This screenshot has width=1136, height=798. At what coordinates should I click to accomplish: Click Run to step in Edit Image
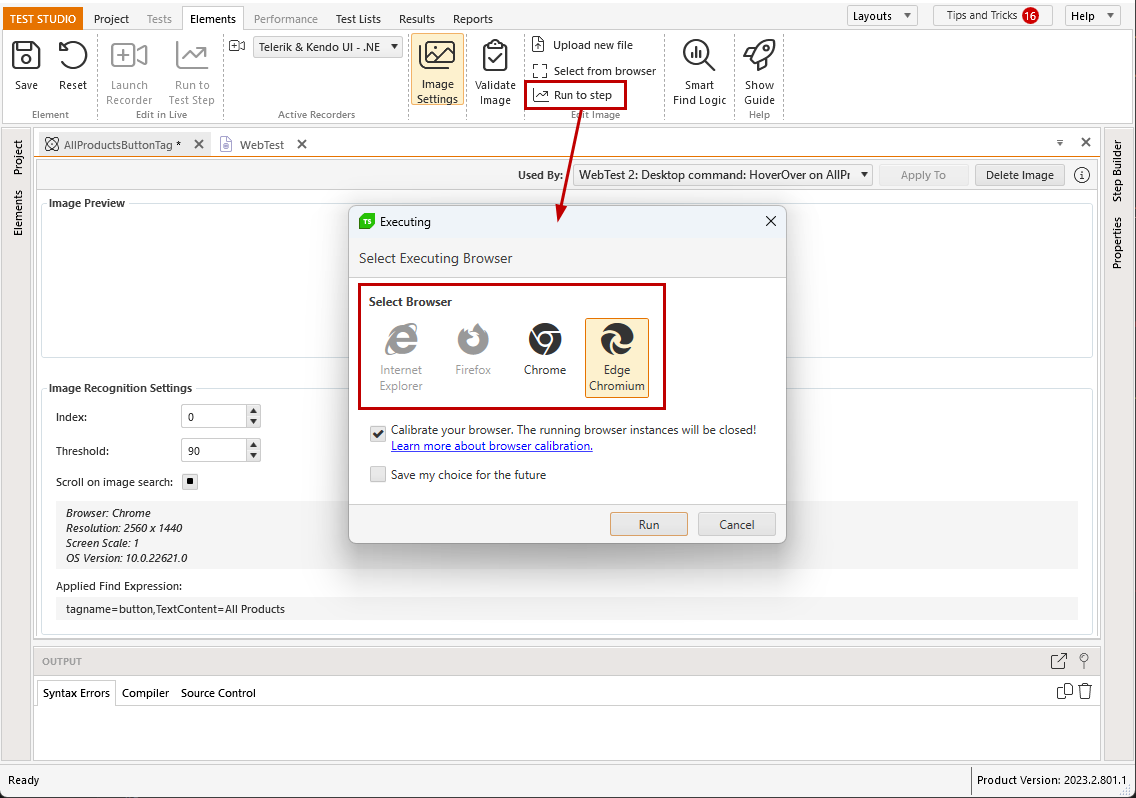[573, 95]
